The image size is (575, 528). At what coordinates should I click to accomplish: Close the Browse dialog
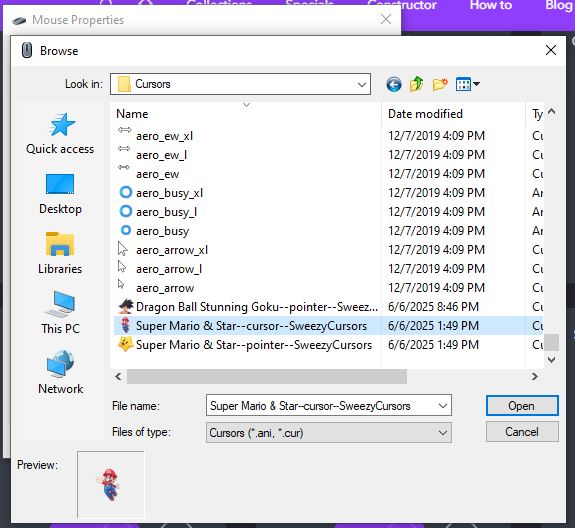point(551,50)
